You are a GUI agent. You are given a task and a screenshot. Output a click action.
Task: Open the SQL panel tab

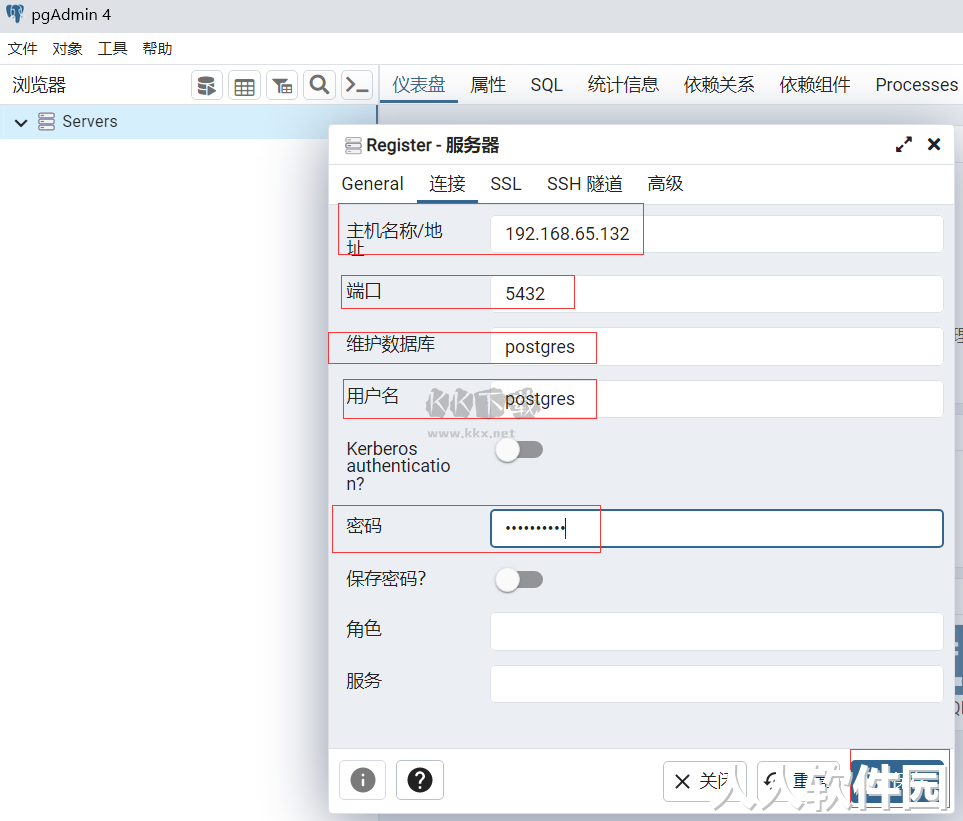pyautogui.click(x=547, y=85)
